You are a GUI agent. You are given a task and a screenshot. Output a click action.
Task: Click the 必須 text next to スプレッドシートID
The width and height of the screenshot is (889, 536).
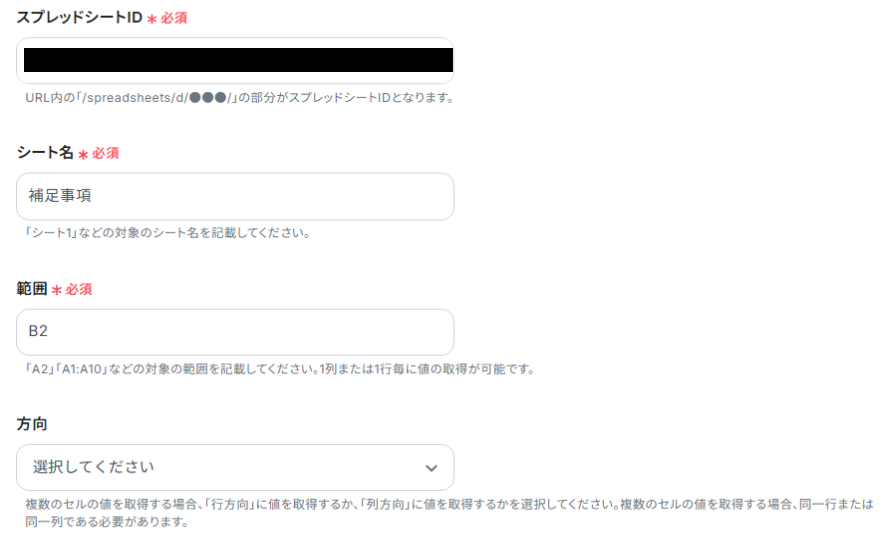click(173, 18)
